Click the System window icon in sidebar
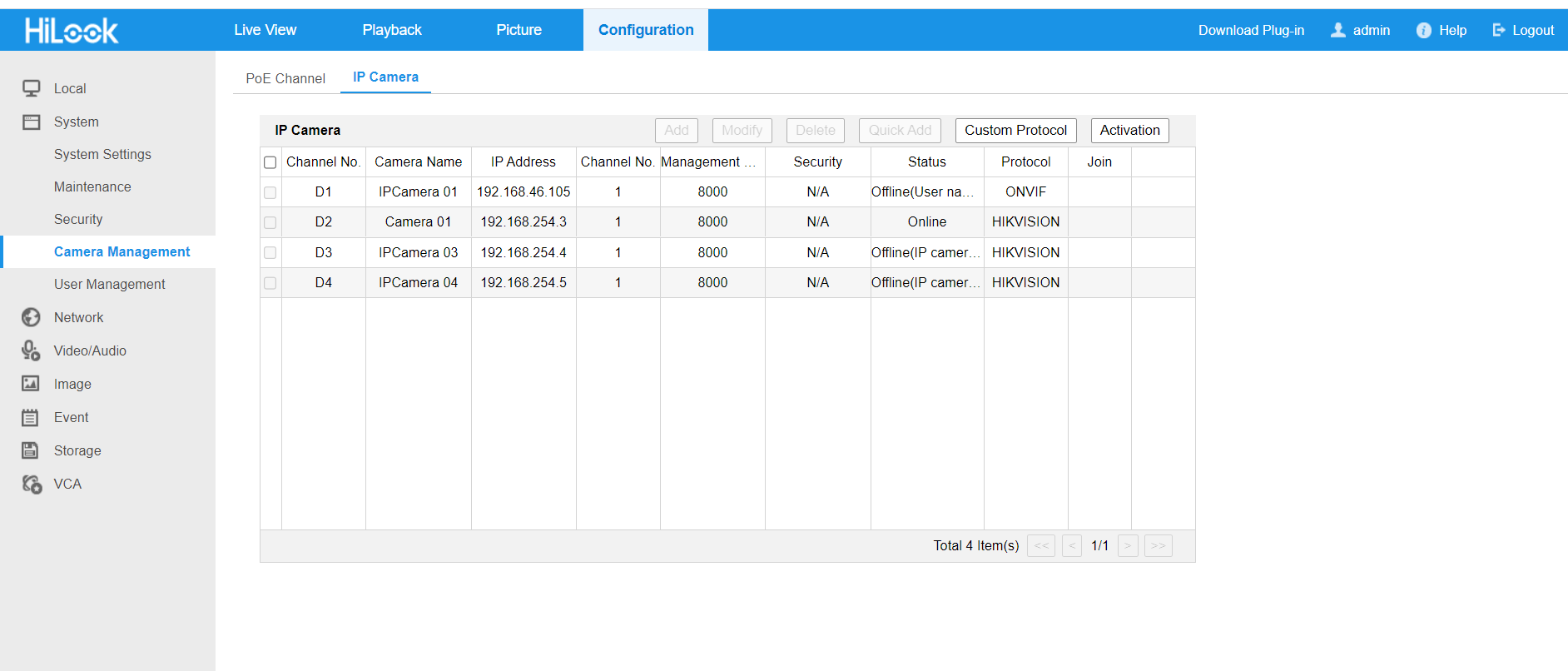Screen dimensions: 1568x671 [31, 122]
